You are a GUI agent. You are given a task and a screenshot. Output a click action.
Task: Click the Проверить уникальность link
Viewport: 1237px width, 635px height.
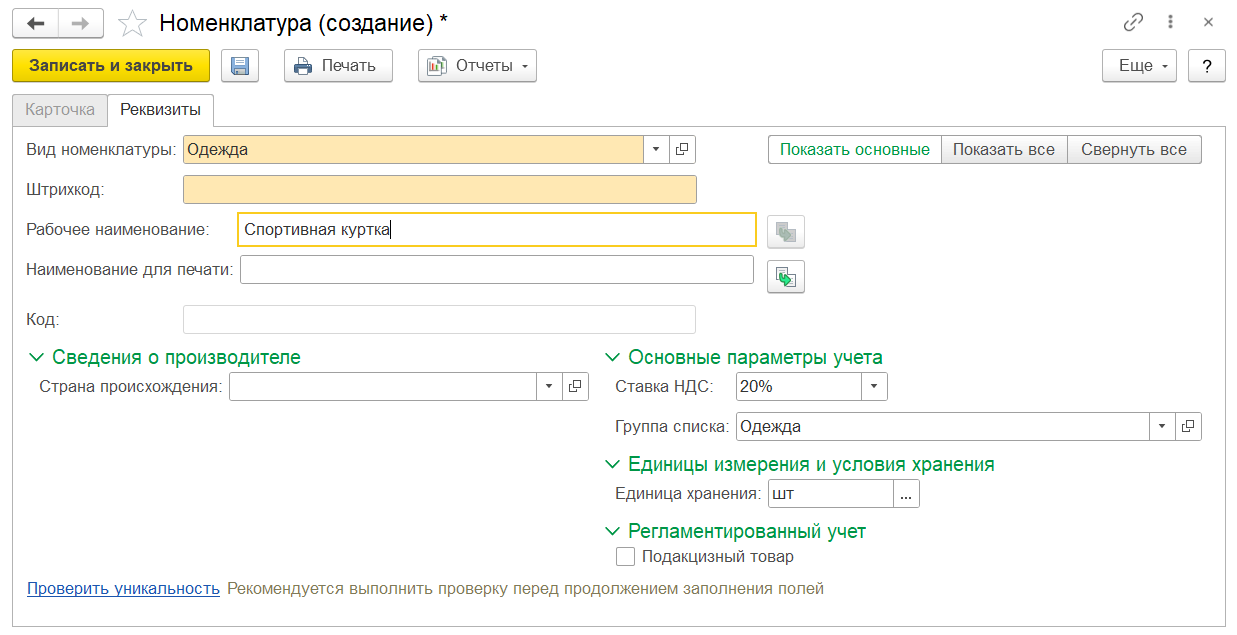coord(123,589)
